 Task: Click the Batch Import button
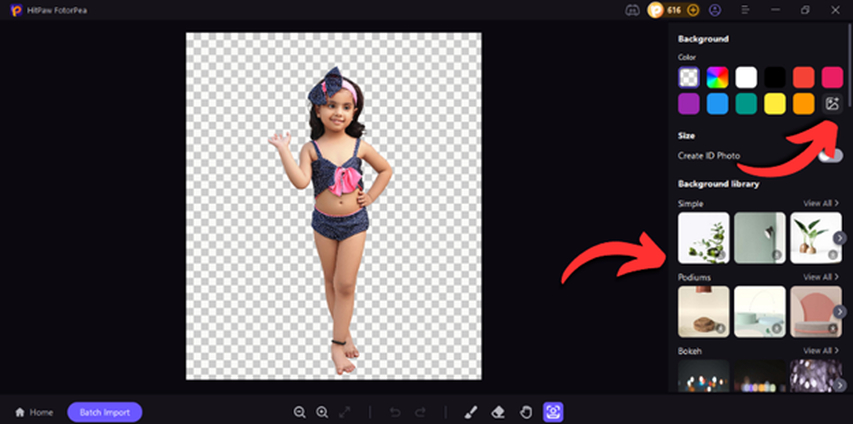click(104, 412)
